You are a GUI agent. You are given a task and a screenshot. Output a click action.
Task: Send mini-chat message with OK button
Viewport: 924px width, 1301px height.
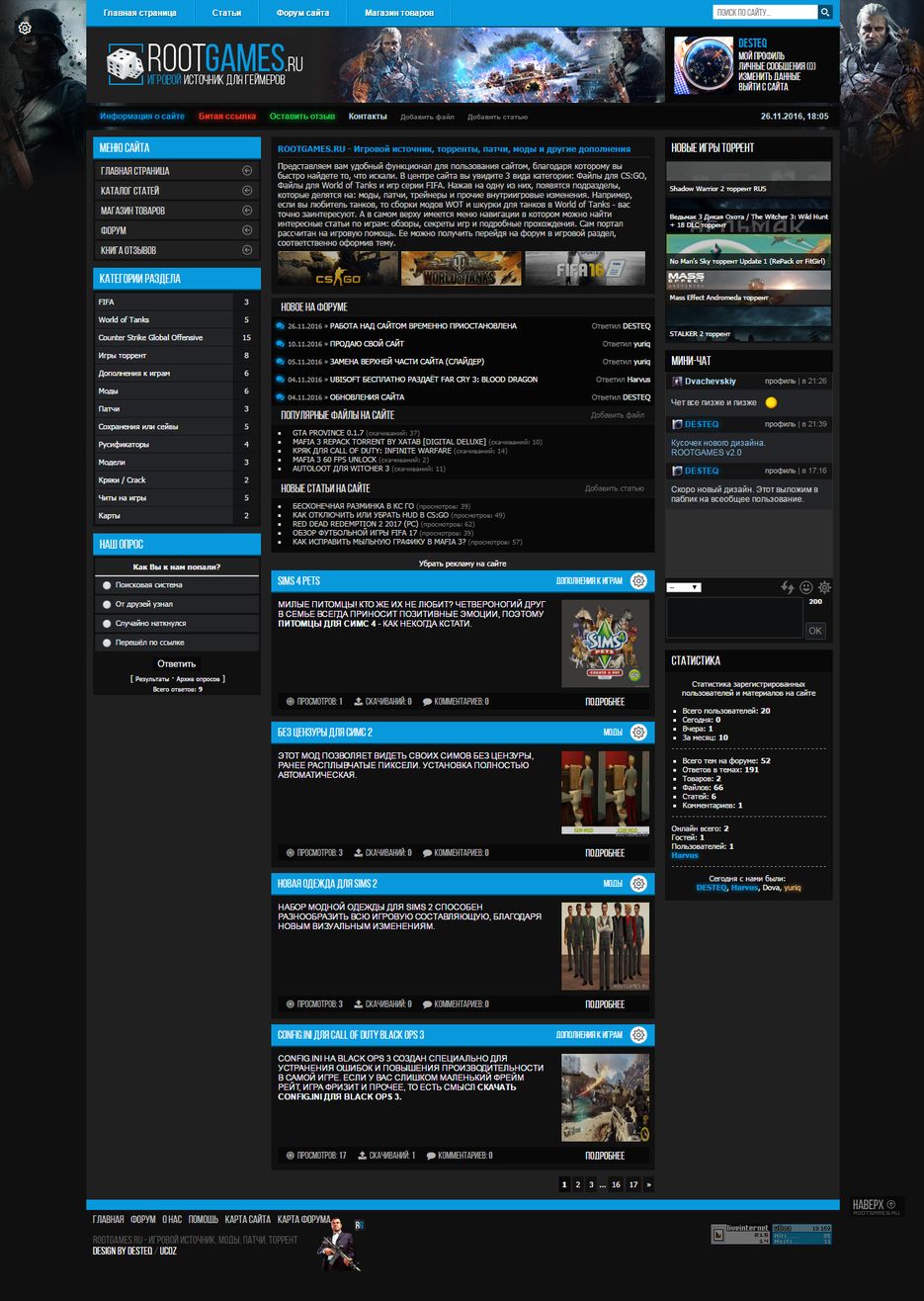[x=815, y=630]
